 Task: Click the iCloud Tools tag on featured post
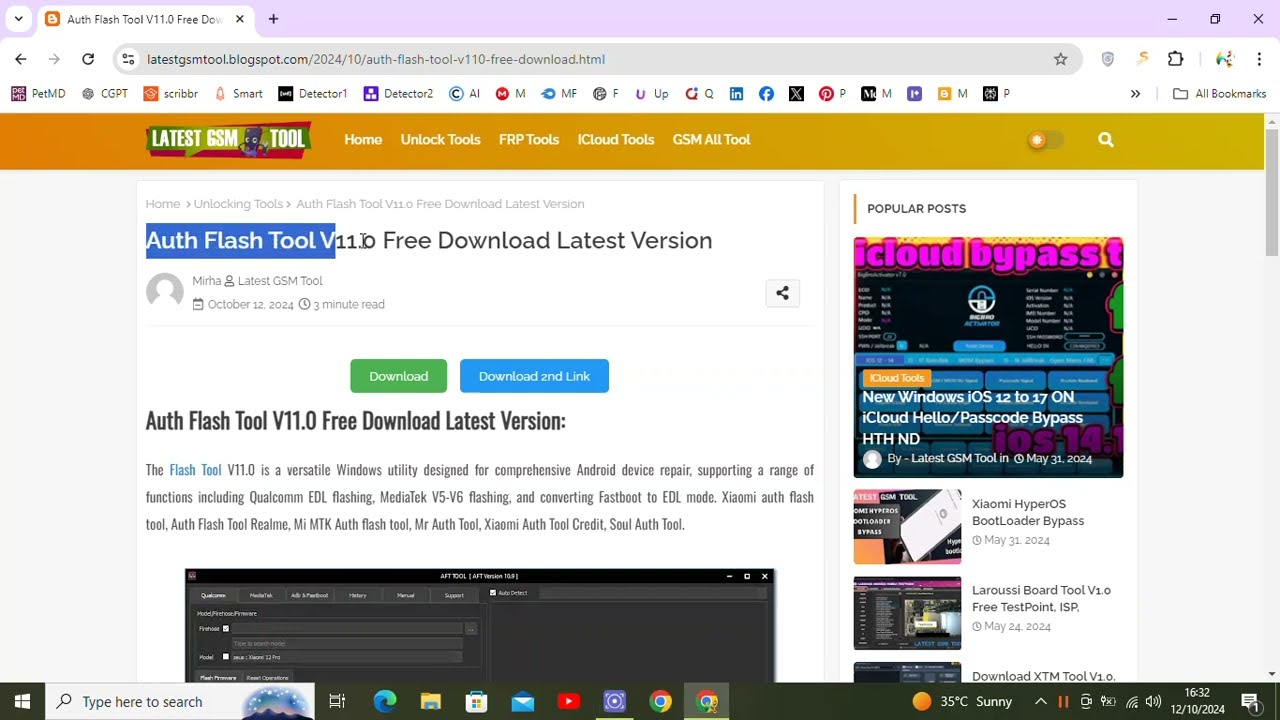point(897,378)
